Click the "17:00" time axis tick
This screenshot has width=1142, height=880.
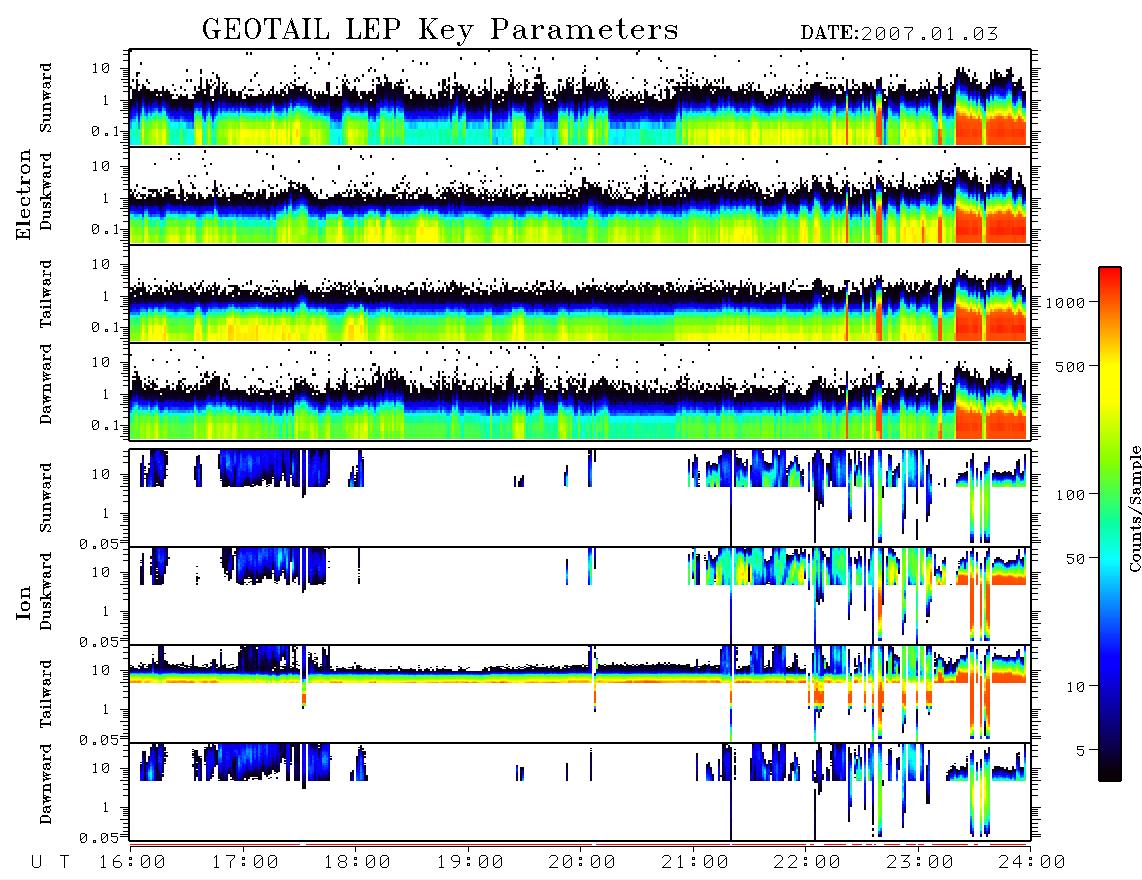coord(245,863)
